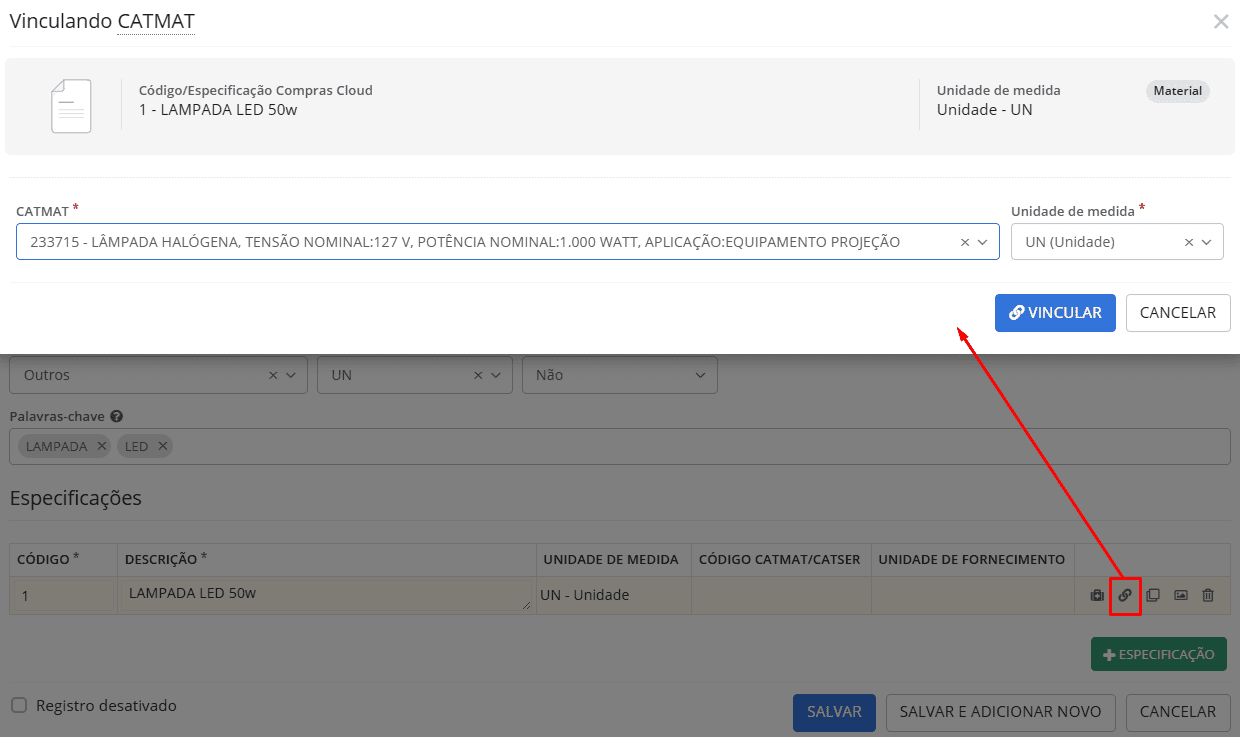Remove the LAMPADA keyword tag
Screen dimensions: 1240x737
pyautogui.click(x=102, y=446)
